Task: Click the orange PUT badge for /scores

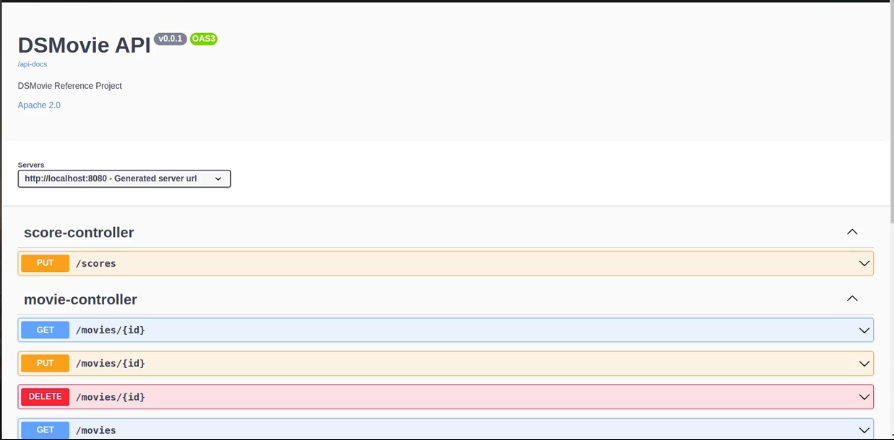Action: tap(45, 263)
